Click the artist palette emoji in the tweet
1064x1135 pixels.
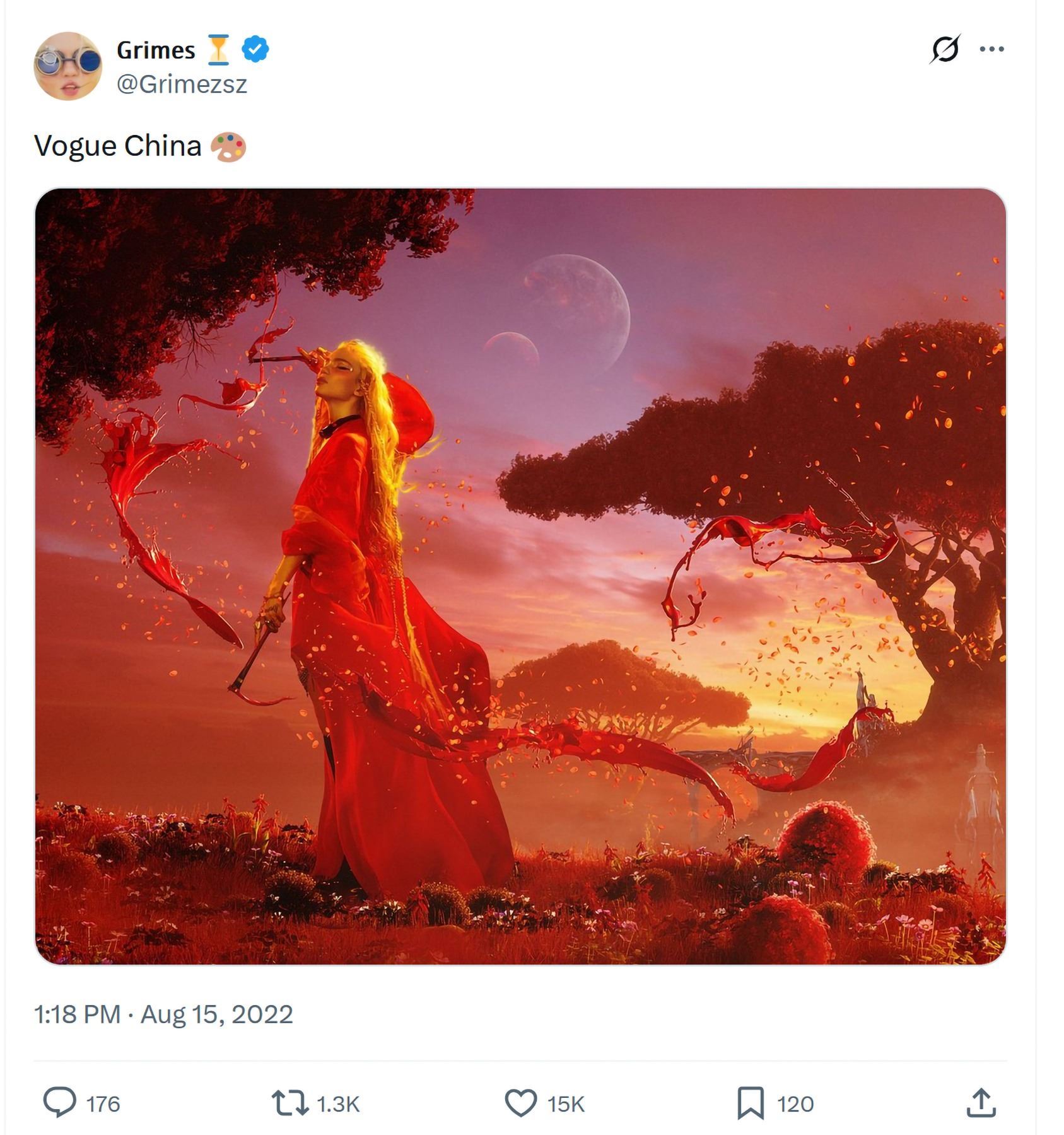tap(228, 147)
